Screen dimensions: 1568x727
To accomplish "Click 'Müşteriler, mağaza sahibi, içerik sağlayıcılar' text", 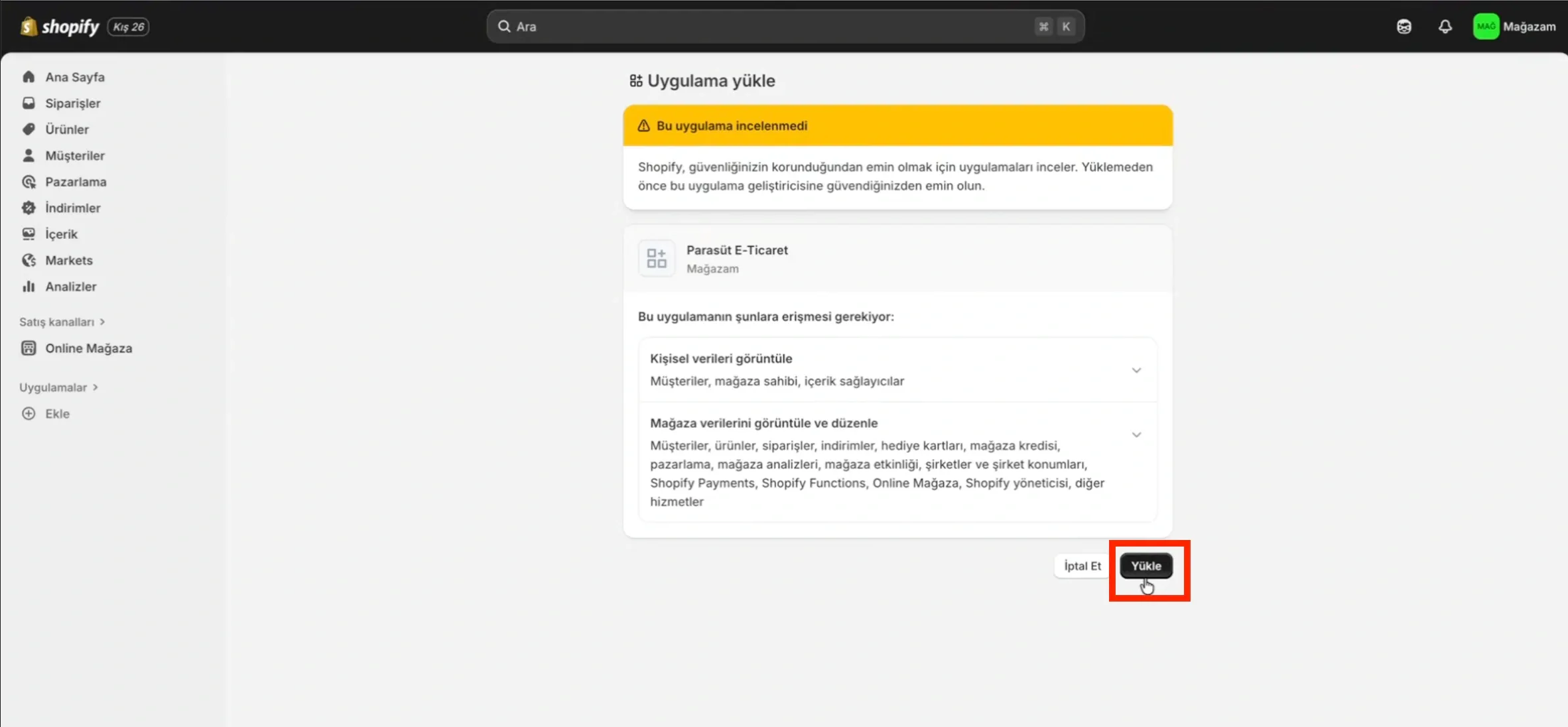I will [777, 381].
